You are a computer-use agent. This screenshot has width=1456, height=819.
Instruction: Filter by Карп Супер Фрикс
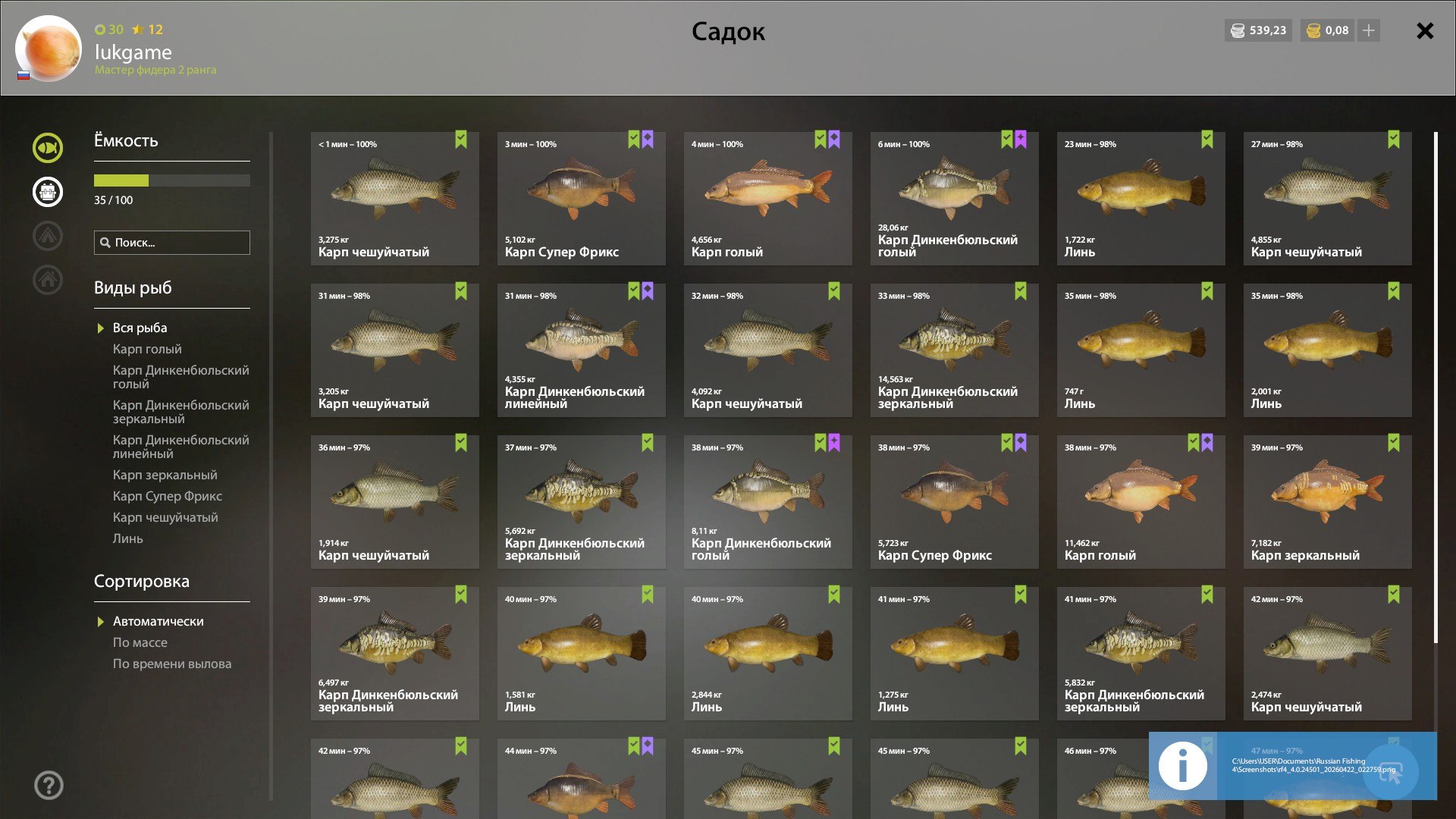pyautogui.click(x=168, y=496)
